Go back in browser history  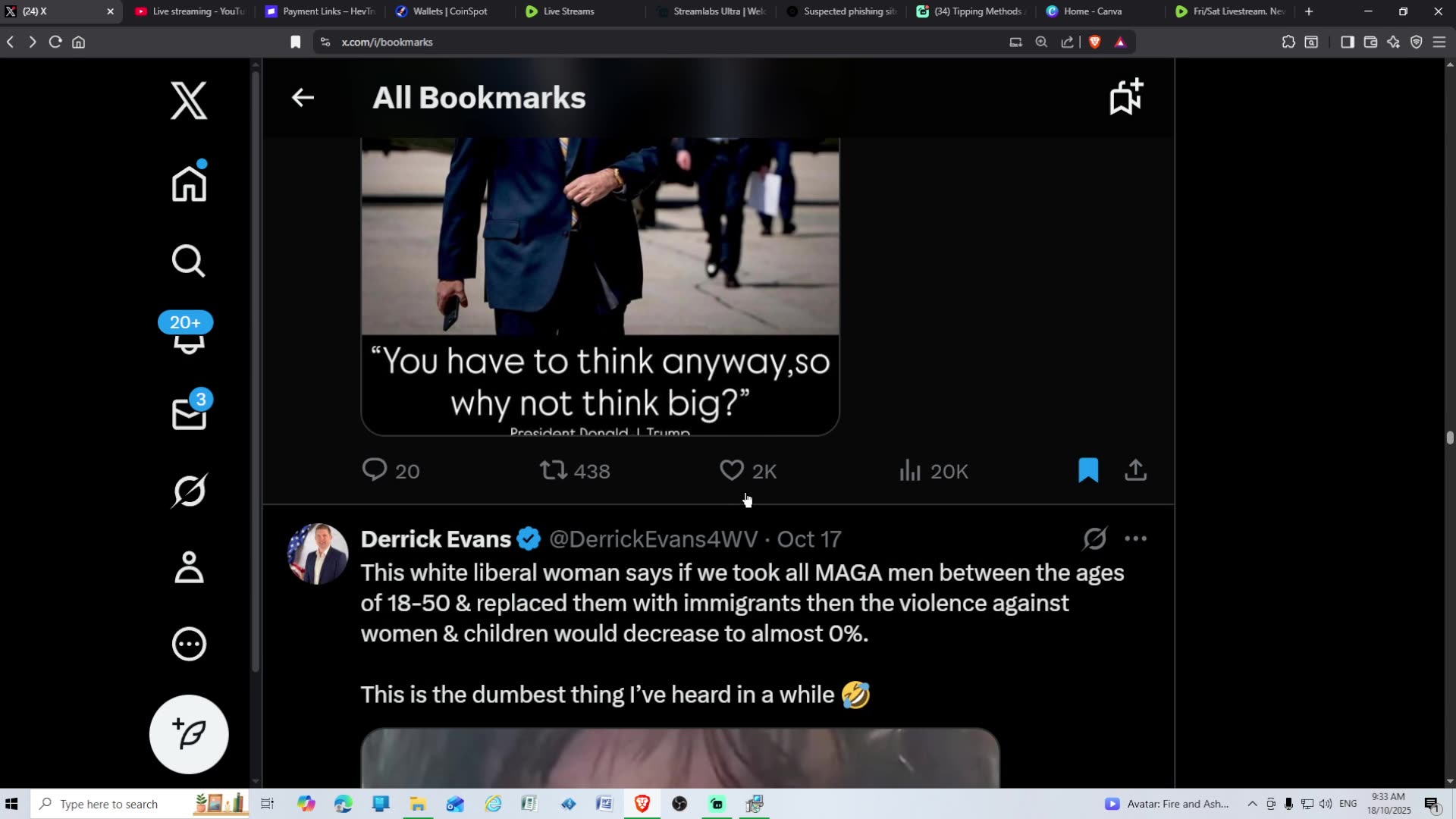point(11,42)
